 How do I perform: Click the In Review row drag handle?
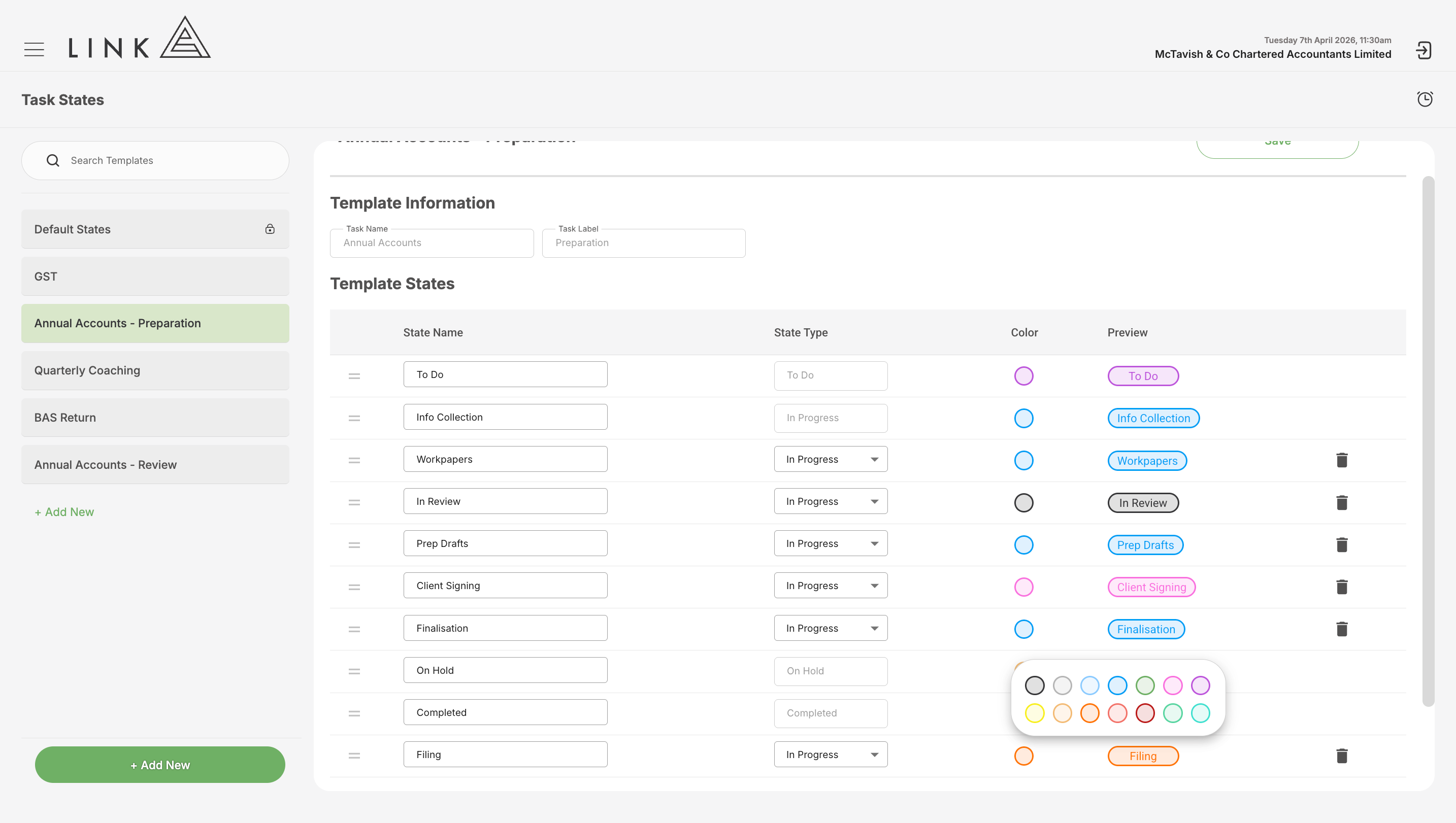(x=354, y=502)
